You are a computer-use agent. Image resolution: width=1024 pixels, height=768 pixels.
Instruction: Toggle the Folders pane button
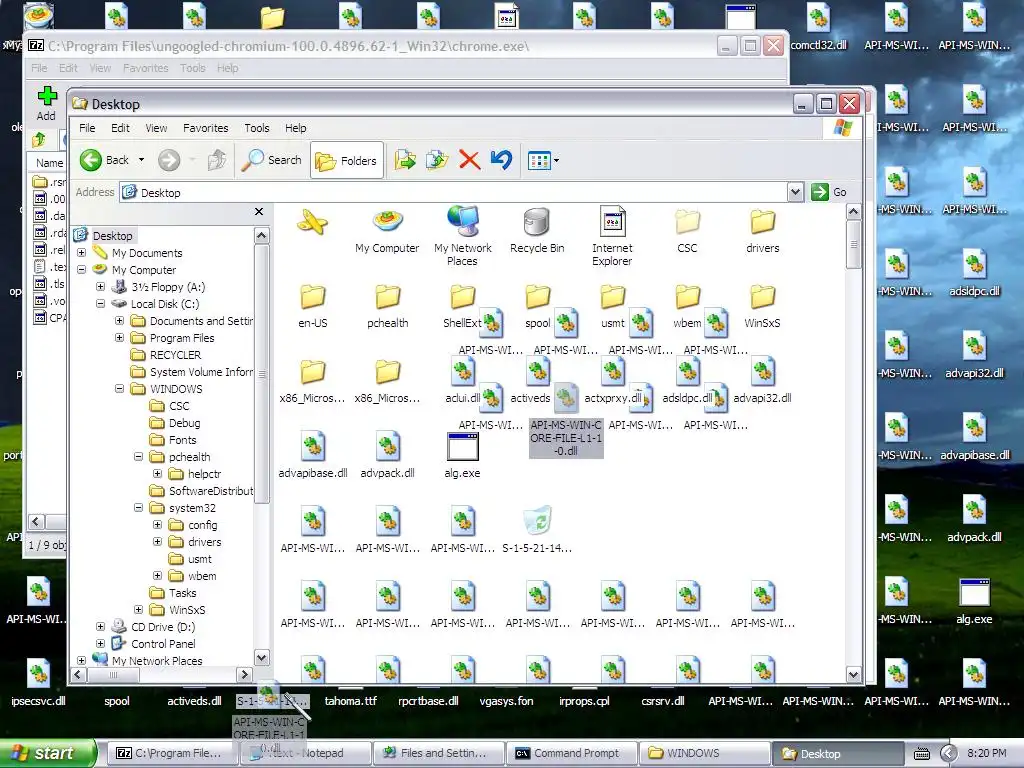point(347,160)
